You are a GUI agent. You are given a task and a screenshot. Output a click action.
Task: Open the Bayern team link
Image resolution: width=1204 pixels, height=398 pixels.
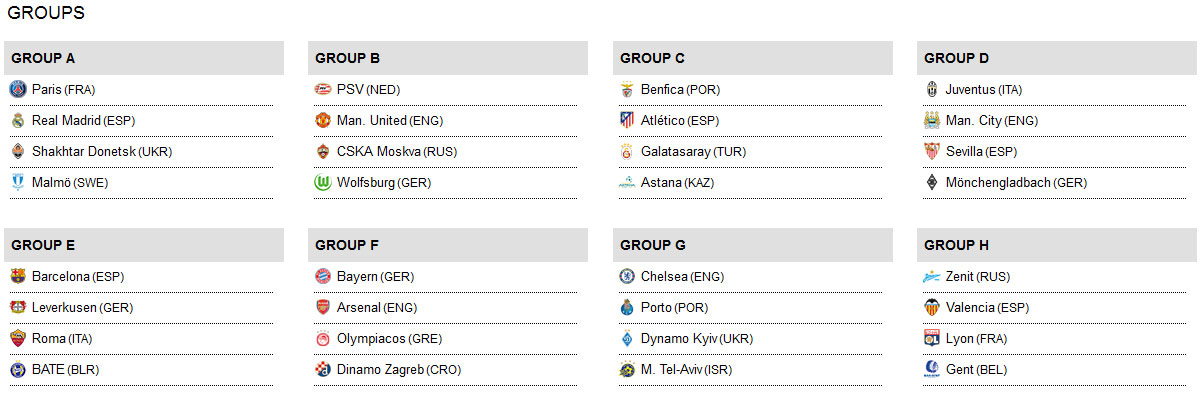[x=357, y=277]
